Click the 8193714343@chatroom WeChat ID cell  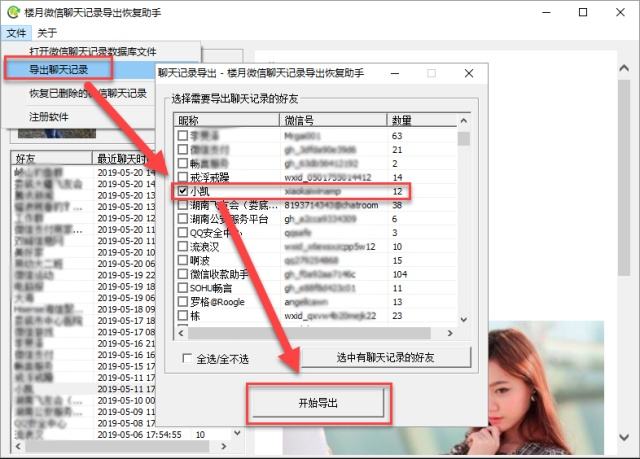(331, 205)
